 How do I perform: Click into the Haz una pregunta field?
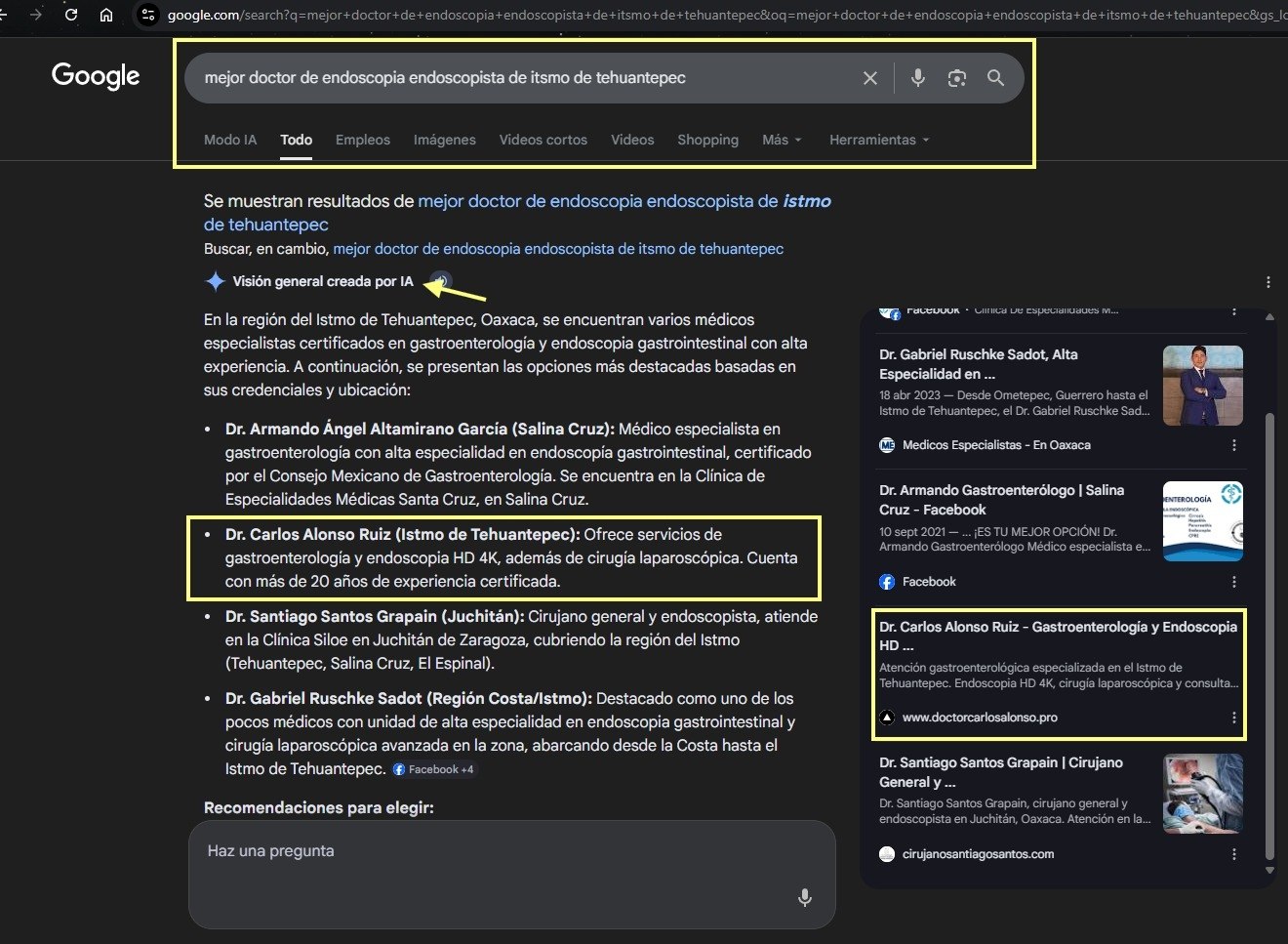point(511,875)
